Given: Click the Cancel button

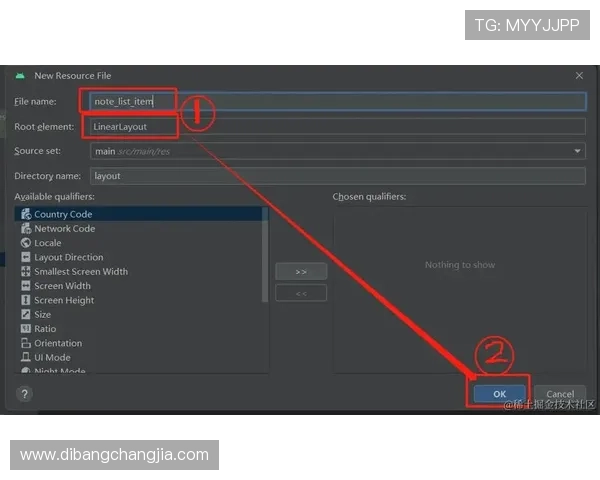Looking at the screenshot, I should (x=559, y=394).
